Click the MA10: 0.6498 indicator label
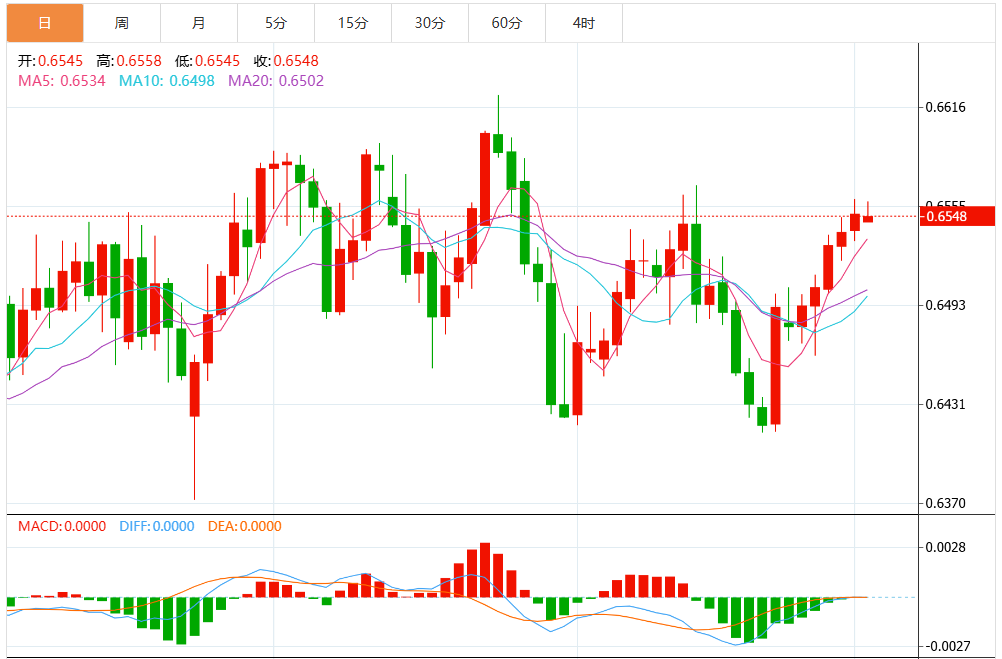Screen dimensions: 1002x659 (167, 81)
